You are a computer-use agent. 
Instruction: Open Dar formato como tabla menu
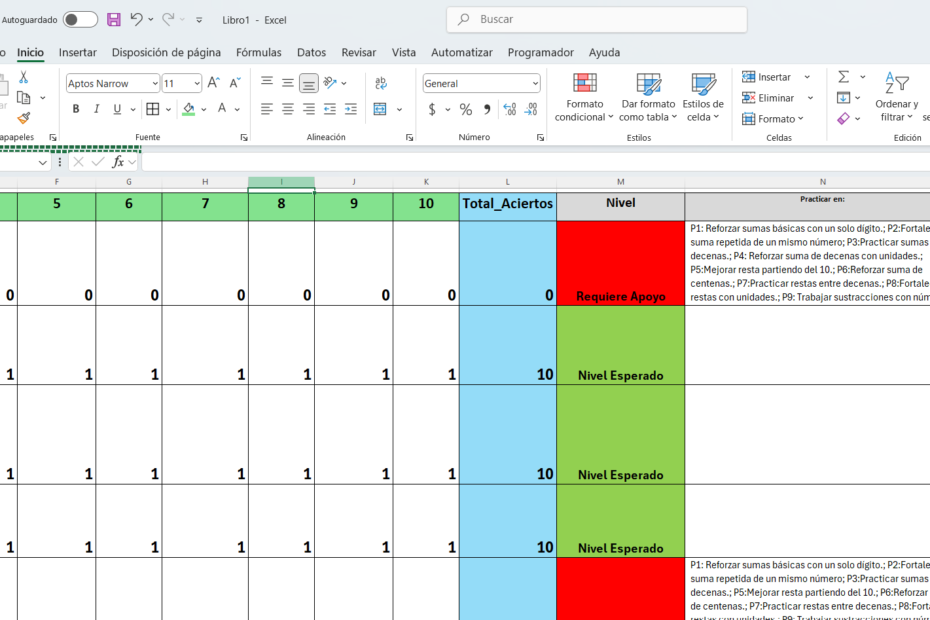click(x=648, y=98)
